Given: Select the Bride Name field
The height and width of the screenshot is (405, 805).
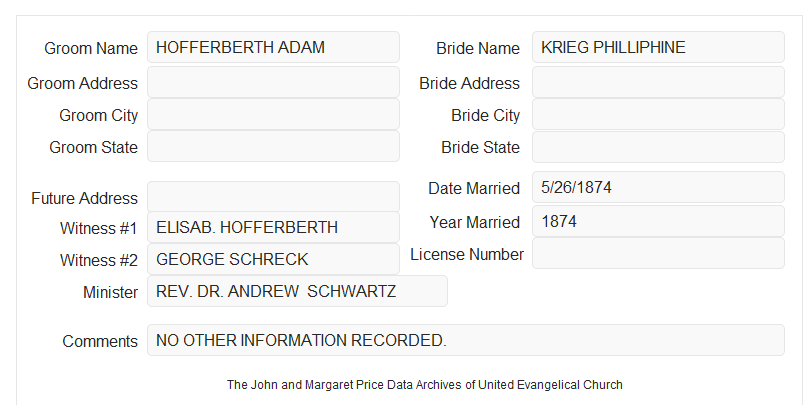Looking at the screenshot, I should coord(658,47).
